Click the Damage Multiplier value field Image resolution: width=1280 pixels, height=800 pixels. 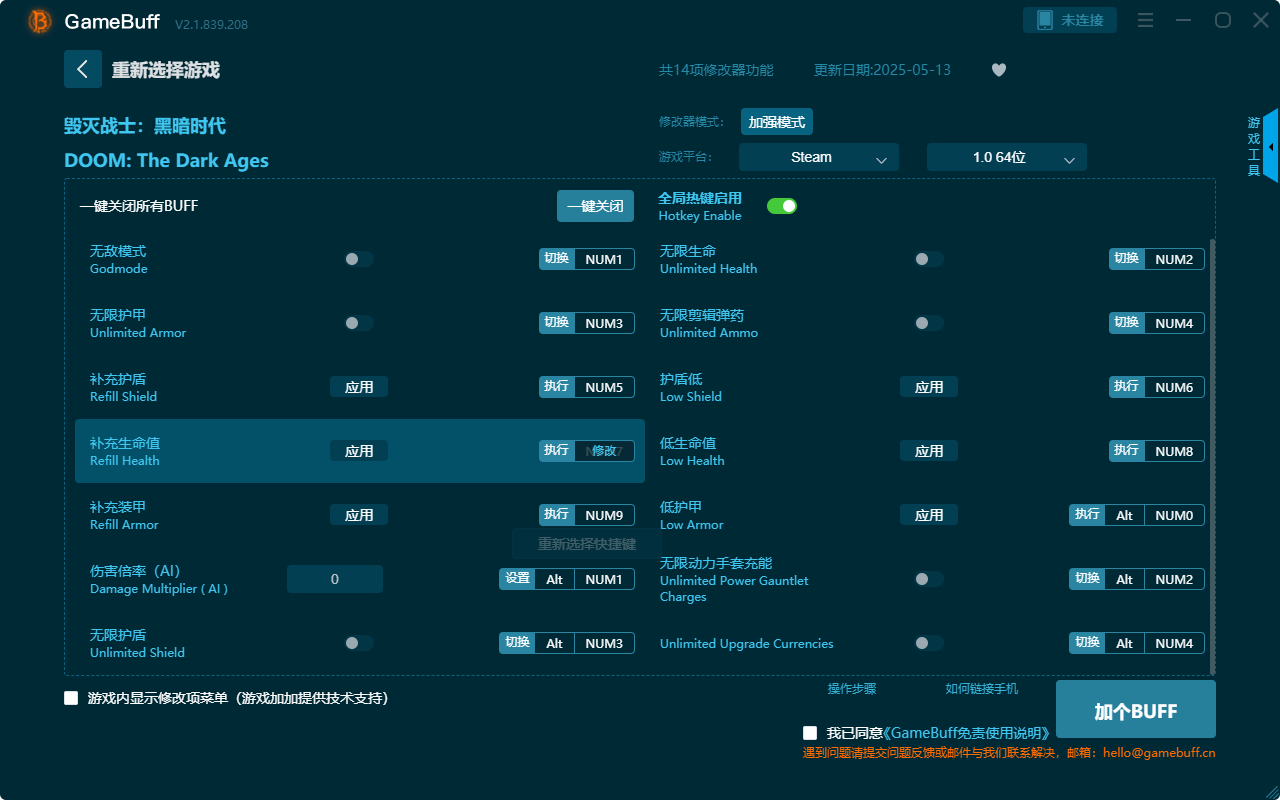(x=334, y=578)
